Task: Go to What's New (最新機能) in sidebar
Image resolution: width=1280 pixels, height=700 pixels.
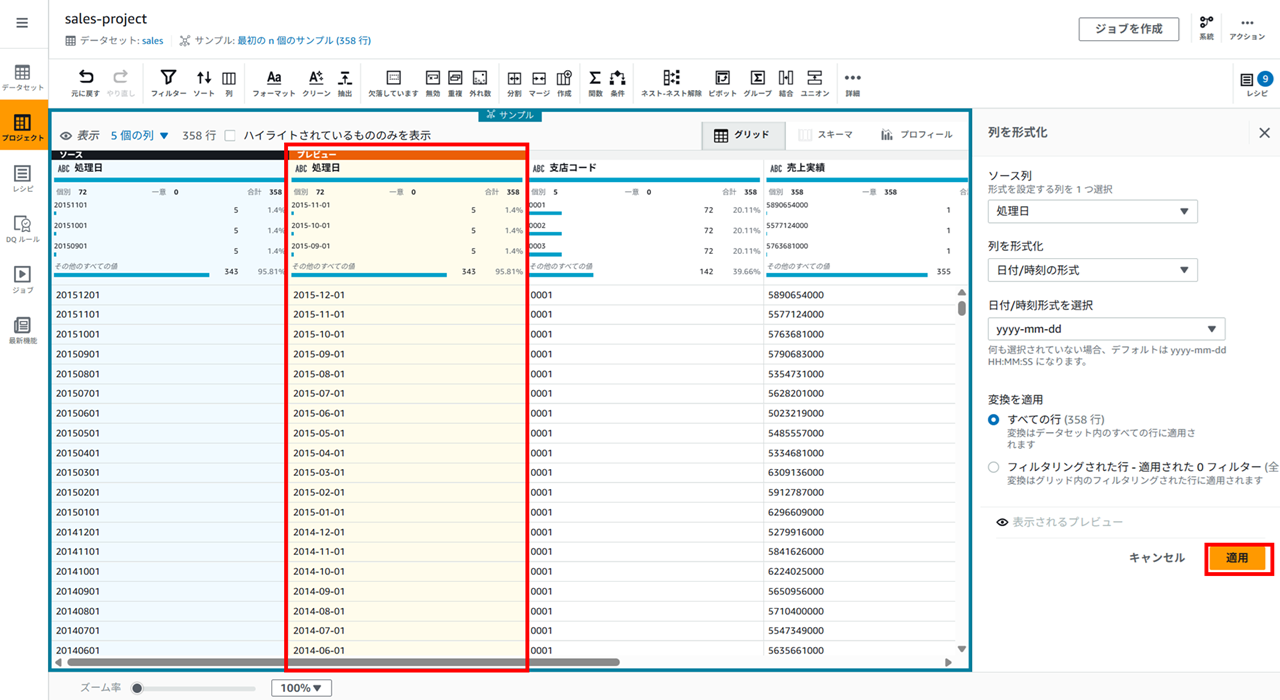Action: coord(23,330)
